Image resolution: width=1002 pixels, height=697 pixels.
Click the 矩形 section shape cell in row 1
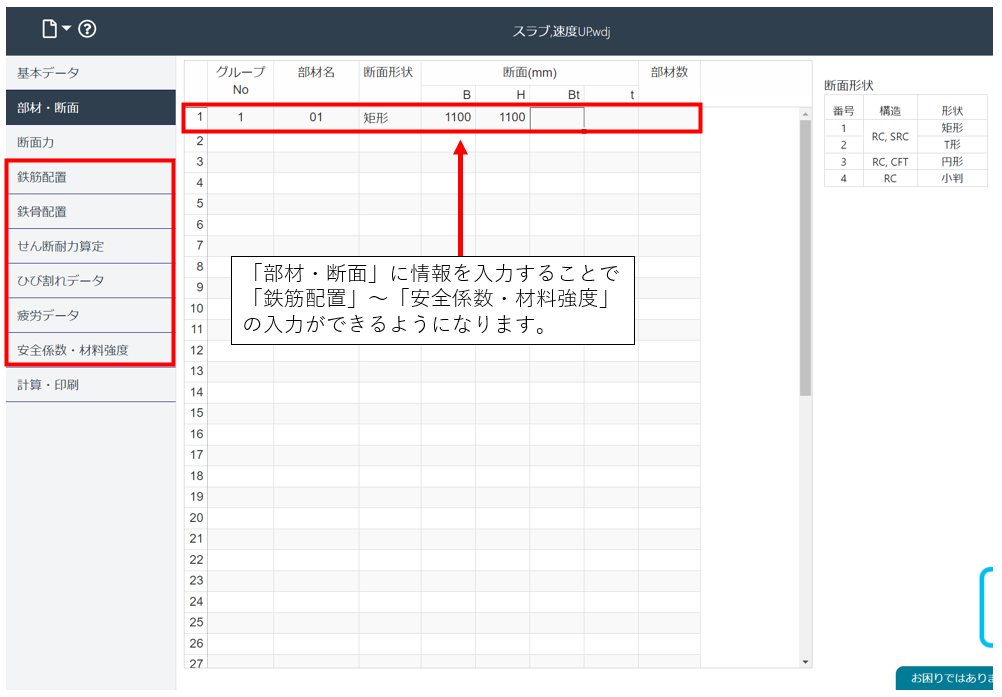pyautogui.click(x=390, y=118)
